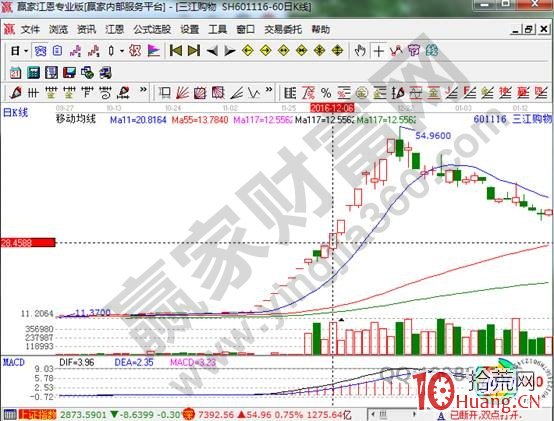This screenshot has width=554, height=421.
Task: Open the calendar 21 icon
Action: point(15,73)
